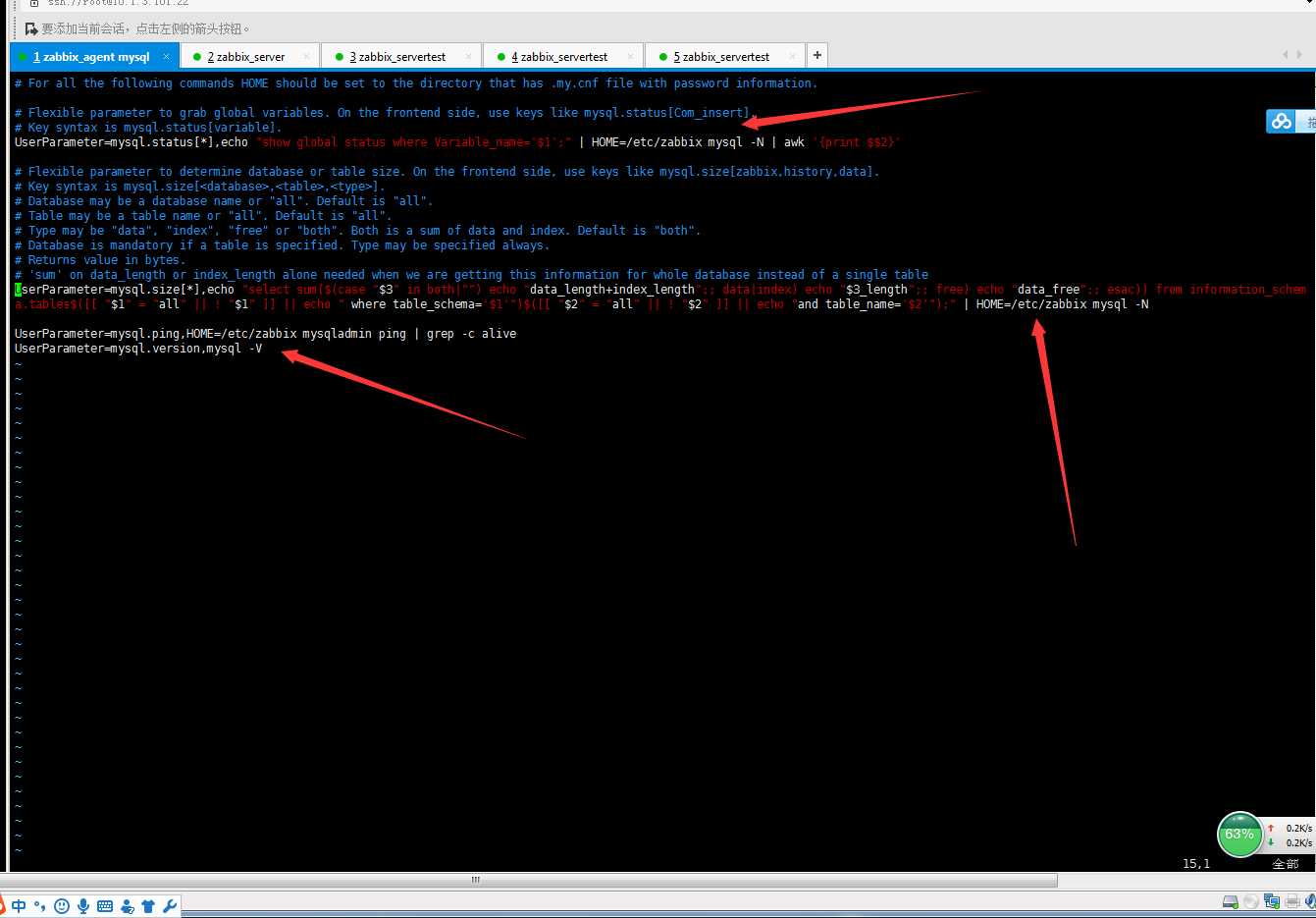Place cursor on 'UserParameter=mysql.version,mysql -V' line
Screen dimensions: 1316x918
138,349
